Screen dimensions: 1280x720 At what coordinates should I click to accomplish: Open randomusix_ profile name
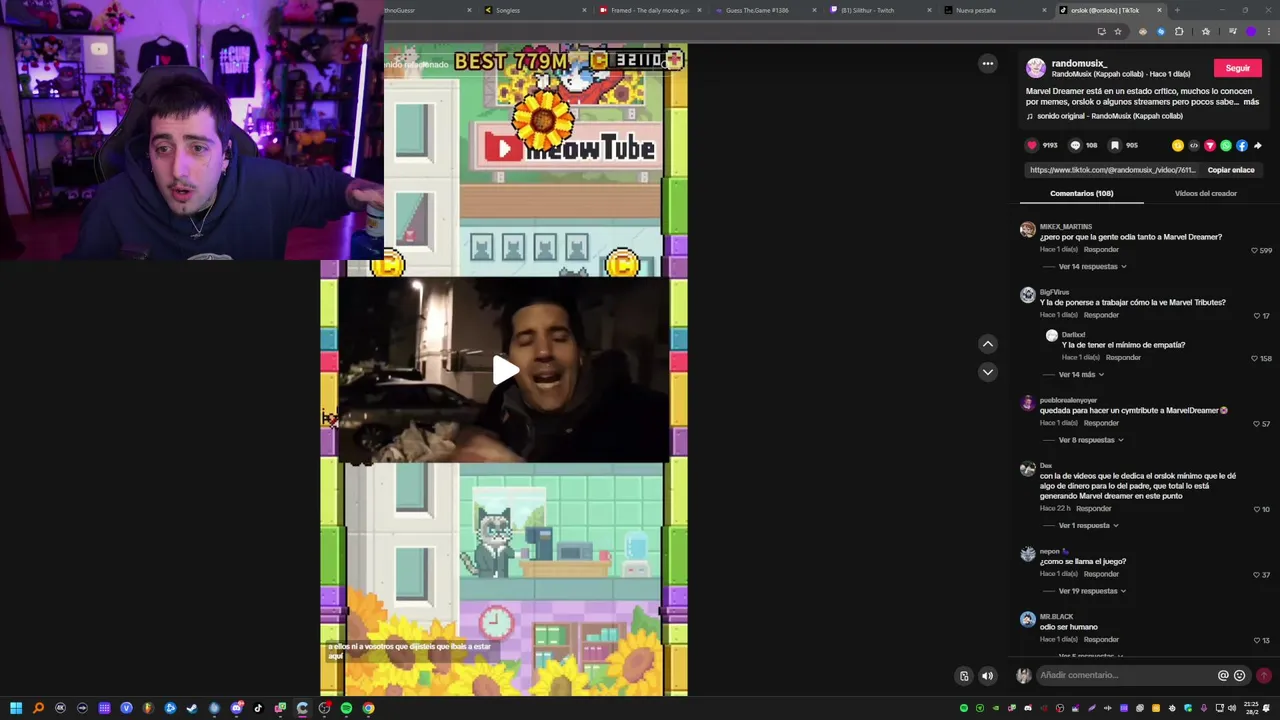(x=1079, y=63)
